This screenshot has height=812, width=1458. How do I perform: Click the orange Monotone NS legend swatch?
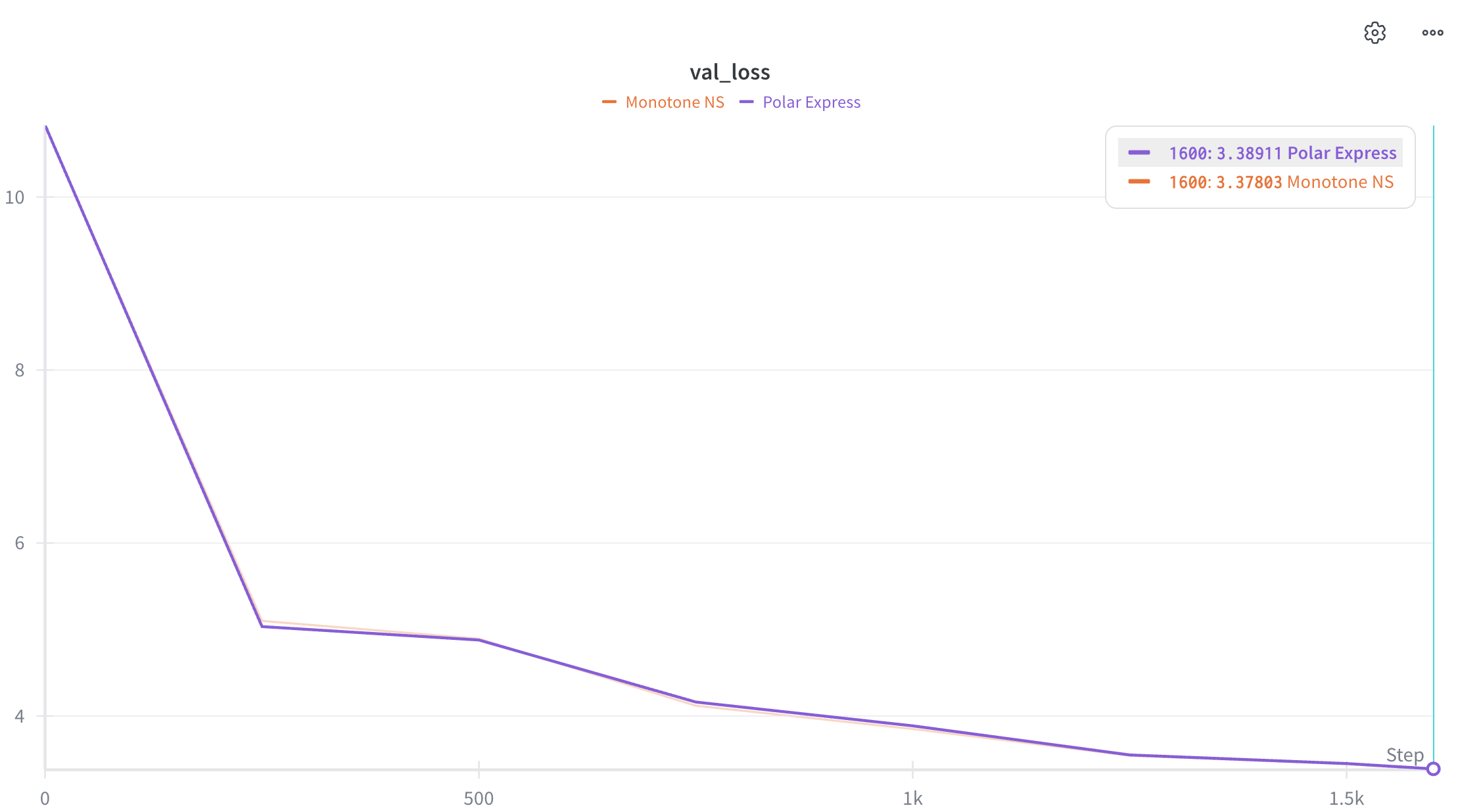click(609, 102)
